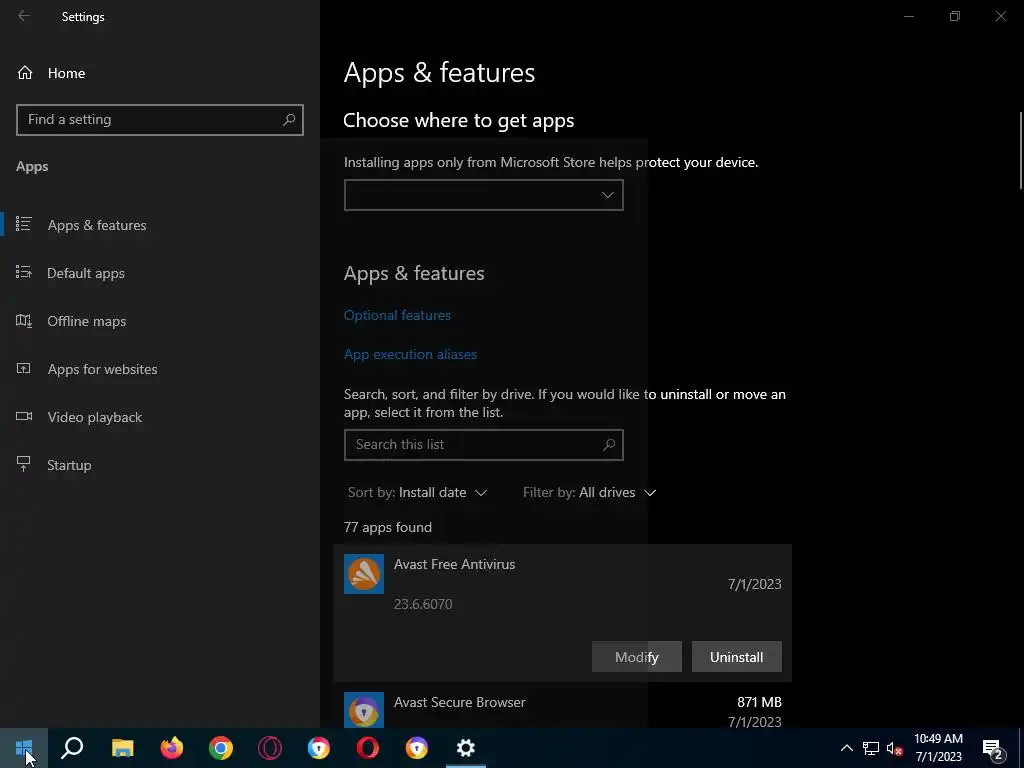
Task: Open the Filter by All drives dropdown
Action: click(589, 492)
